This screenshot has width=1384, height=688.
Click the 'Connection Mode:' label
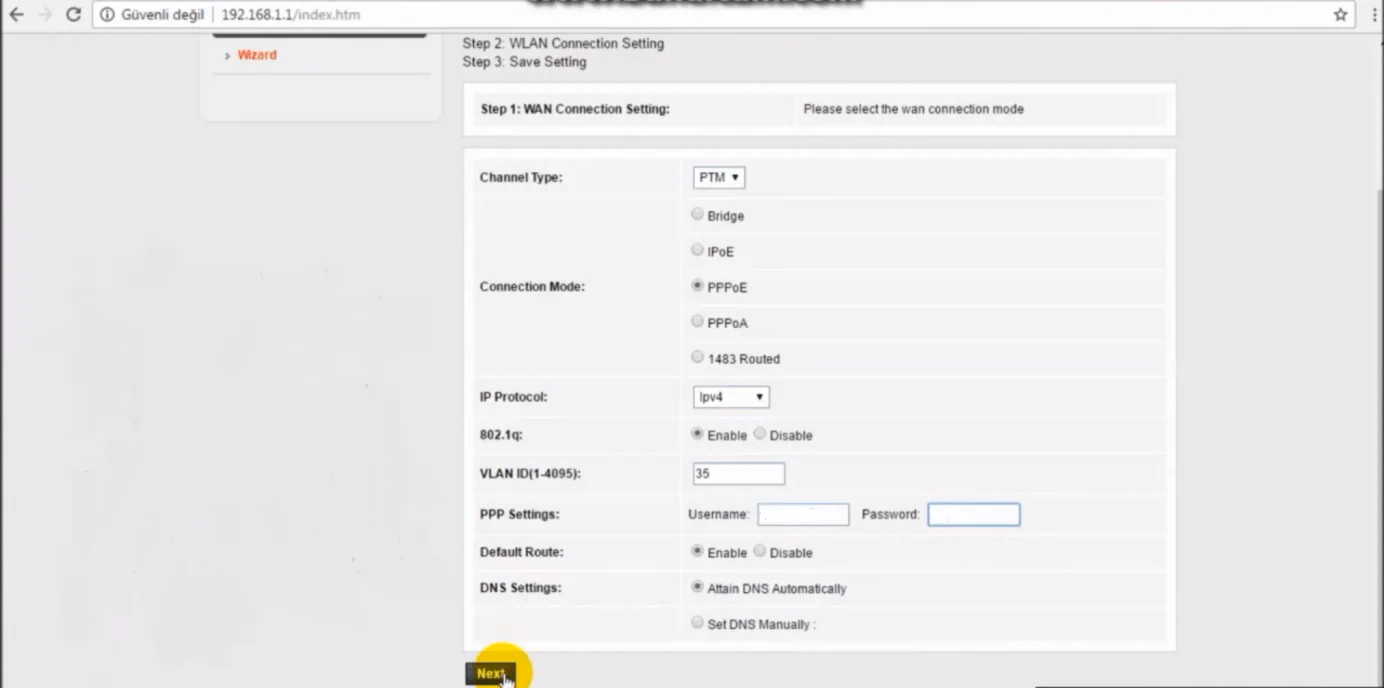pos(532,287)
